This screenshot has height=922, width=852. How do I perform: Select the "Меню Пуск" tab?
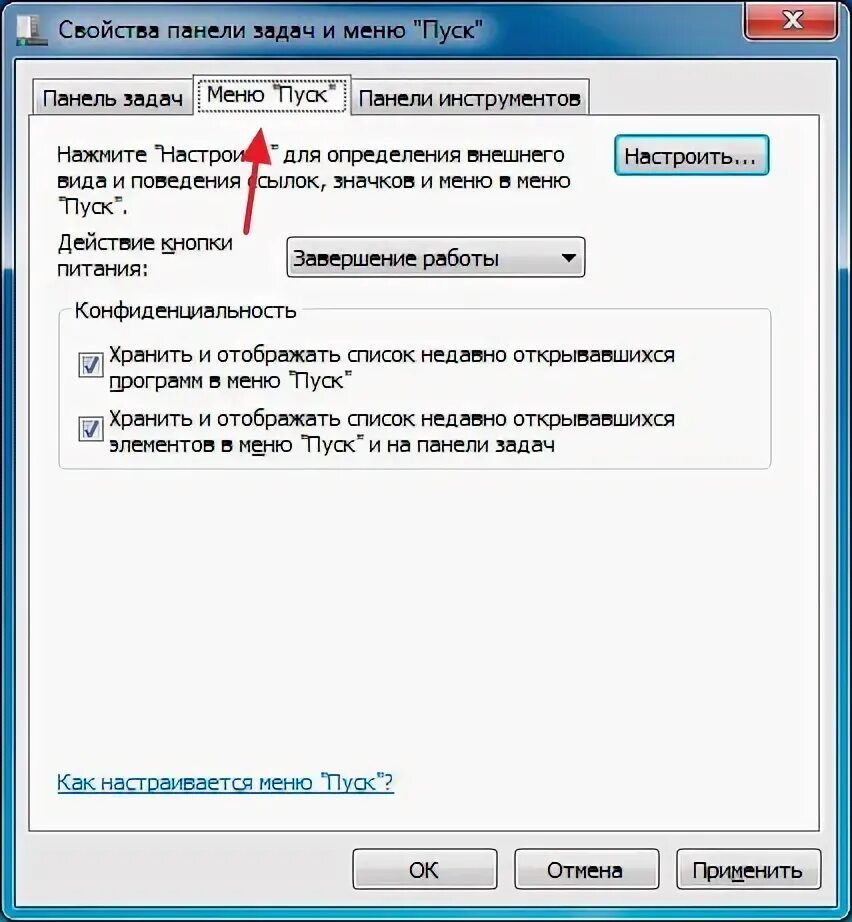click(x=271, y=94)
